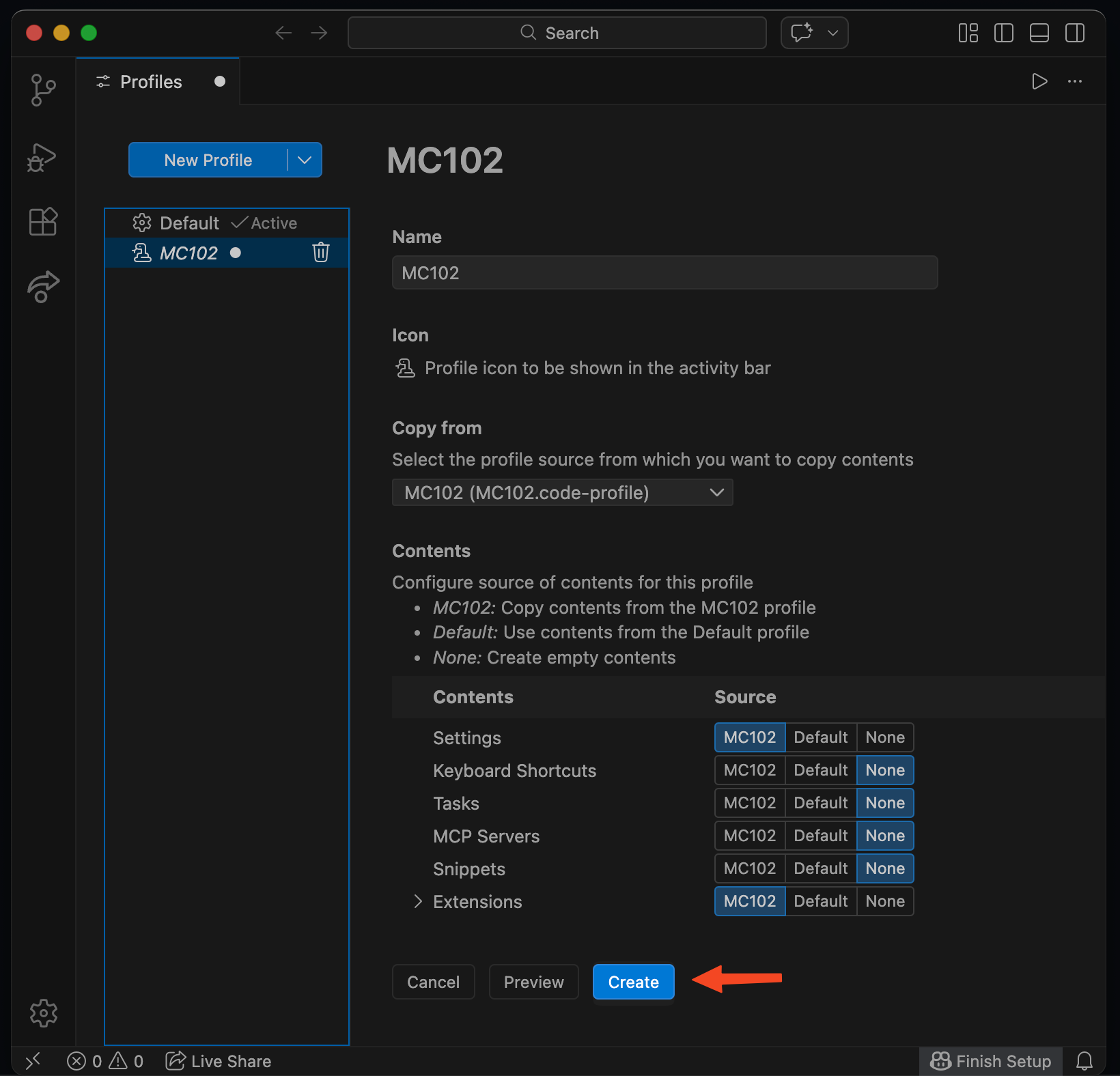This screenshot has height=1076, width=1120.
Task: Open the Copy from profile dropdown
Action: click(562, 492)
